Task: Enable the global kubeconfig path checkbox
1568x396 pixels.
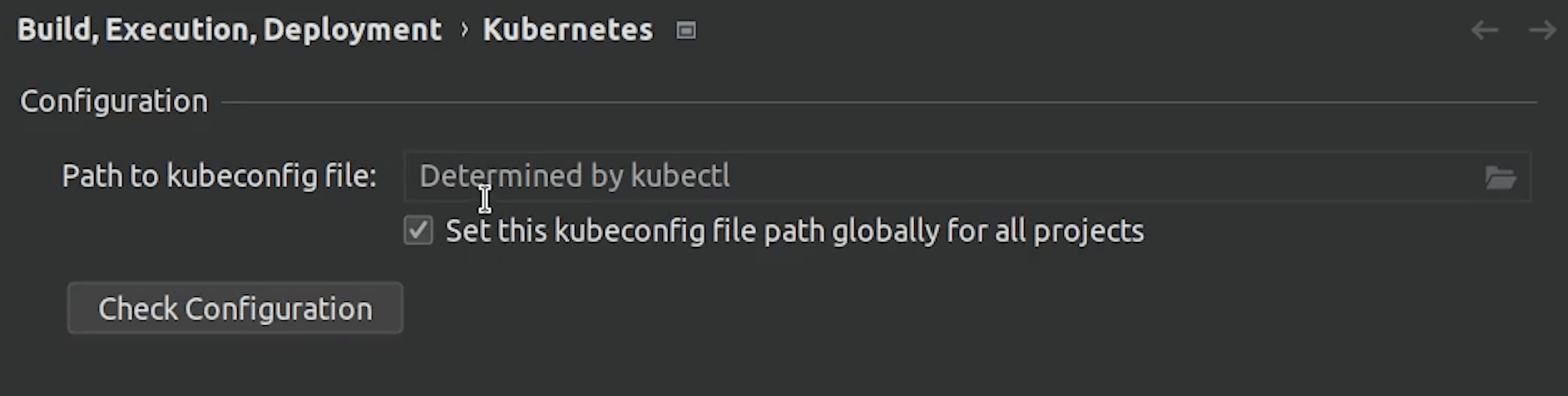Action: (418, 230)
